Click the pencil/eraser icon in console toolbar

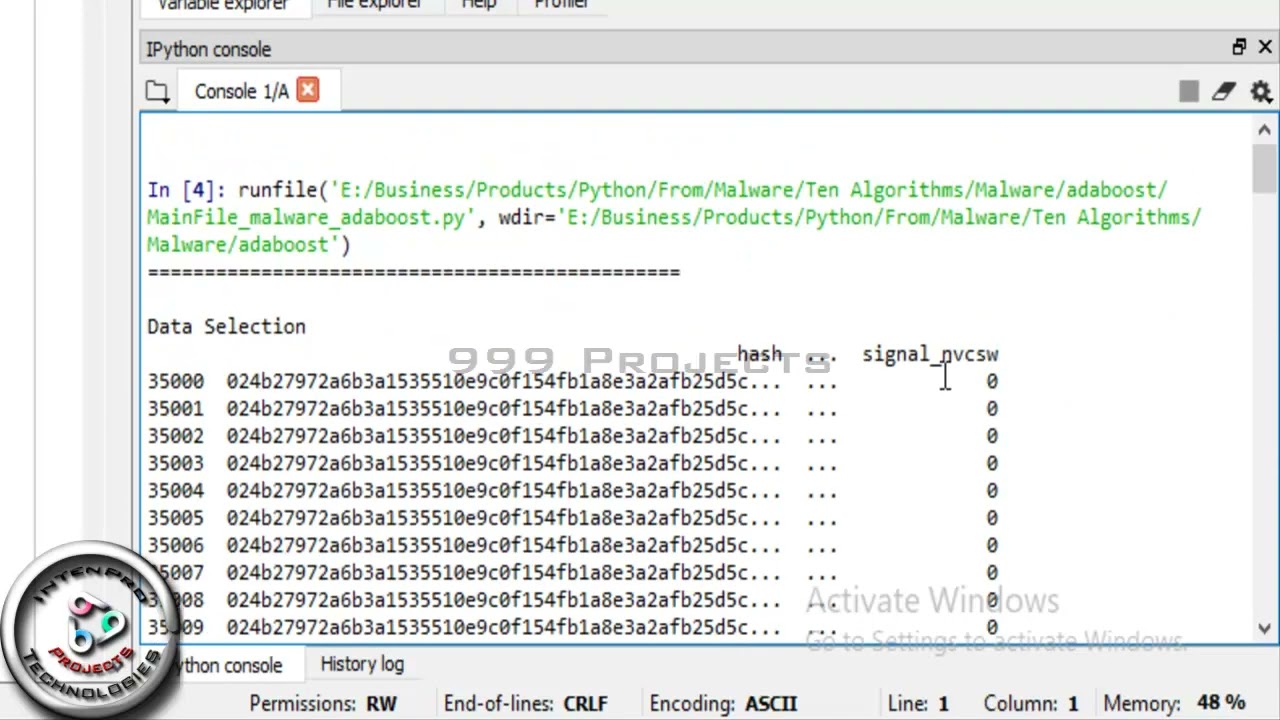1224,92
